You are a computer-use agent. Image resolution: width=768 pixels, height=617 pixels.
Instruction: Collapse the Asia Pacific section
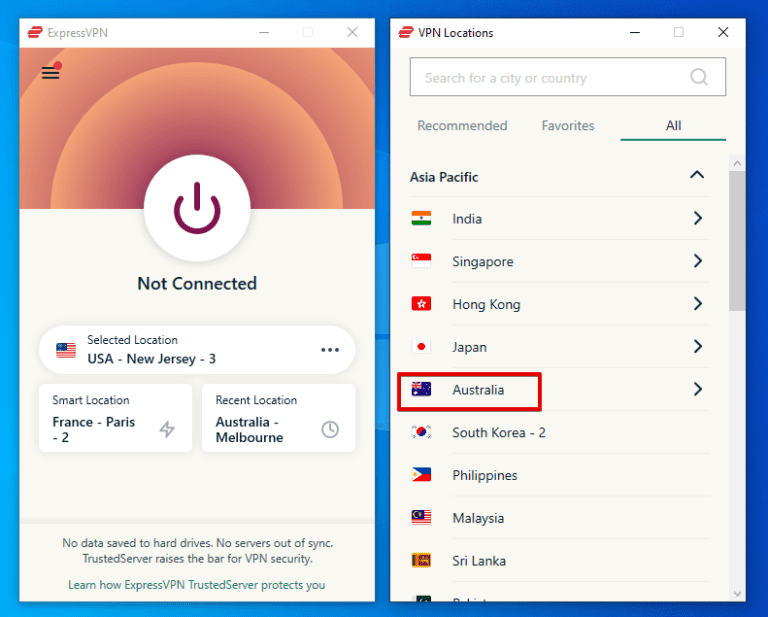[x=697, y=176]
